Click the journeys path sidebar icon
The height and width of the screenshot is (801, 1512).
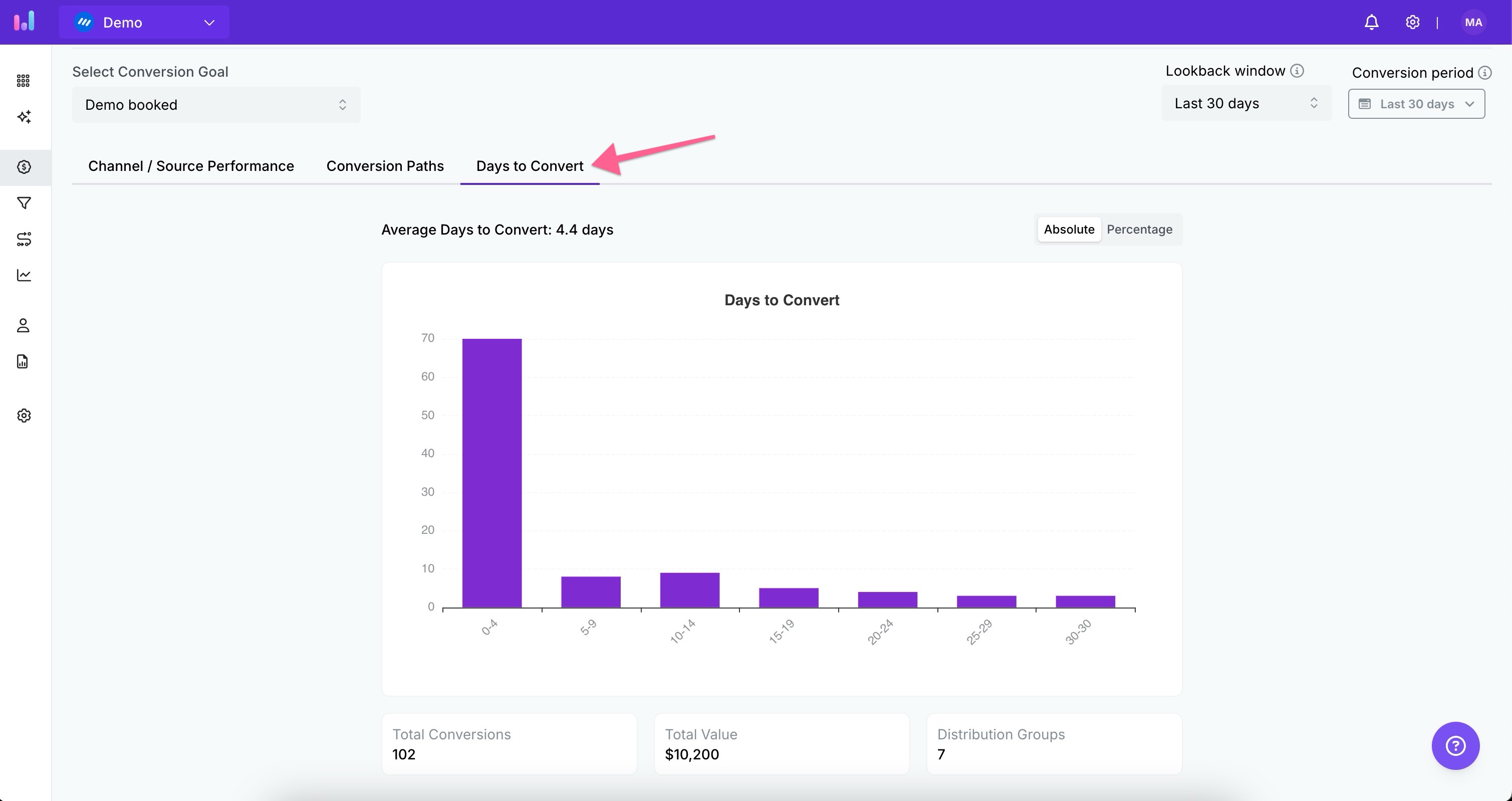click(24, 239)
